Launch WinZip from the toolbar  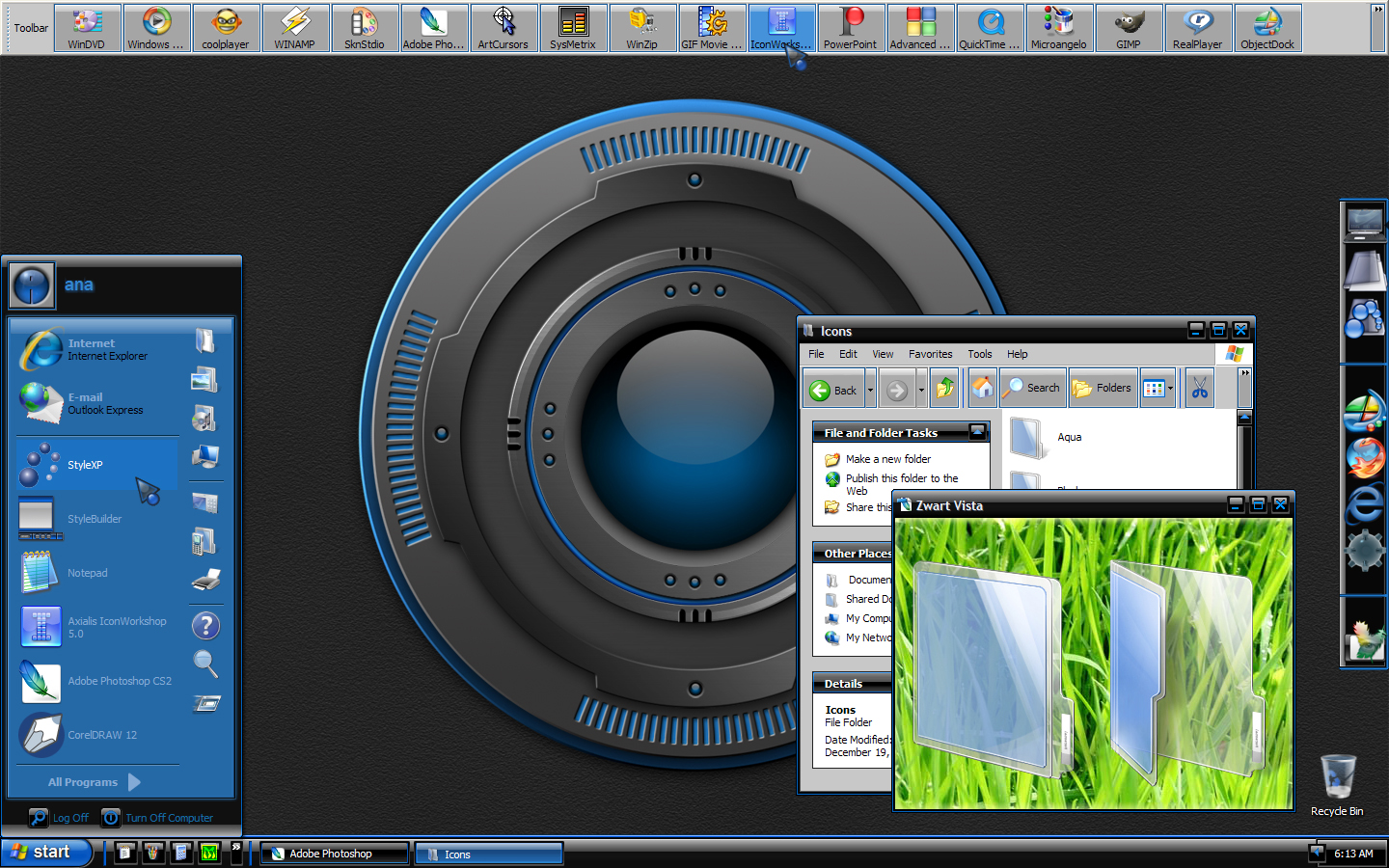point(642,28)
